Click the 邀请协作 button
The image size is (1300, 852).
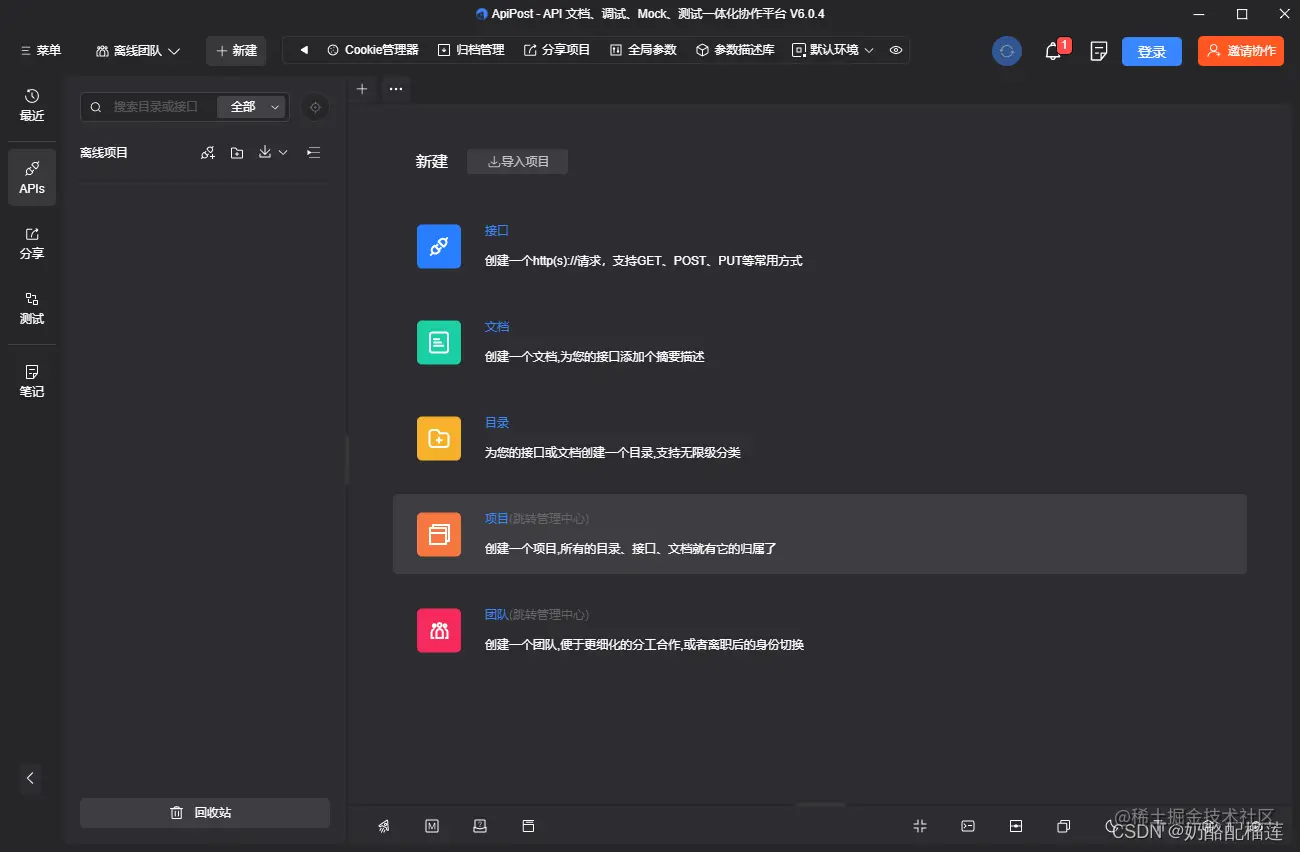[x=1241, y=51]
